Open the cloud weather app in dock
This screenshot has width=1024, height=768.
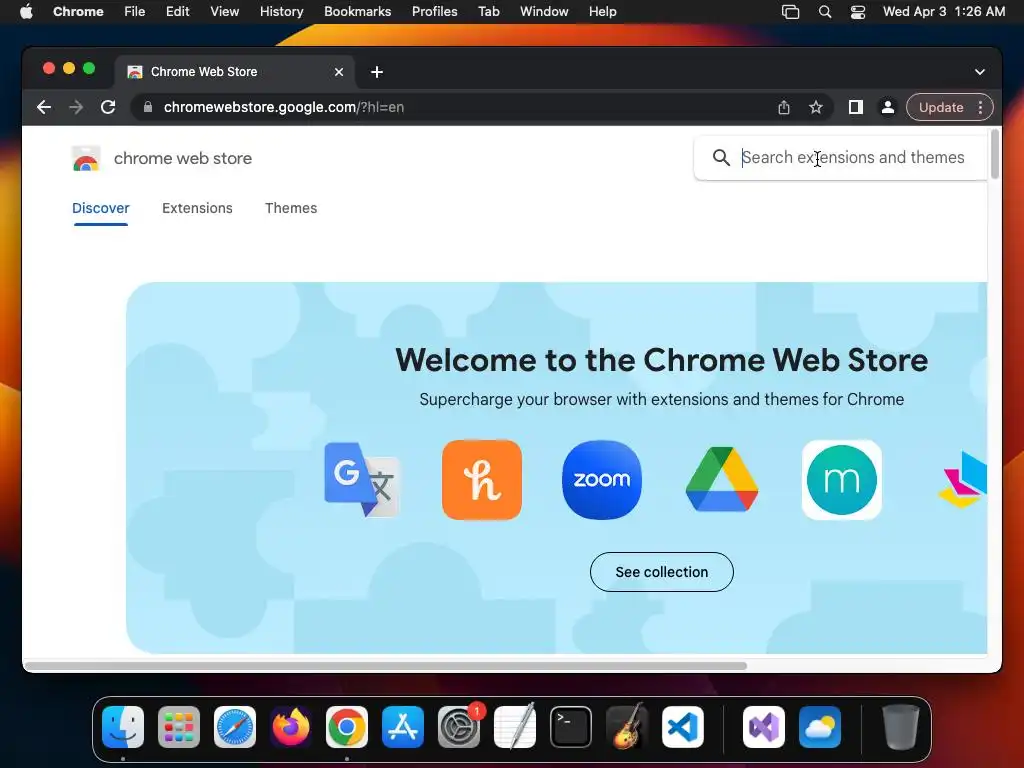coord(820,727)
